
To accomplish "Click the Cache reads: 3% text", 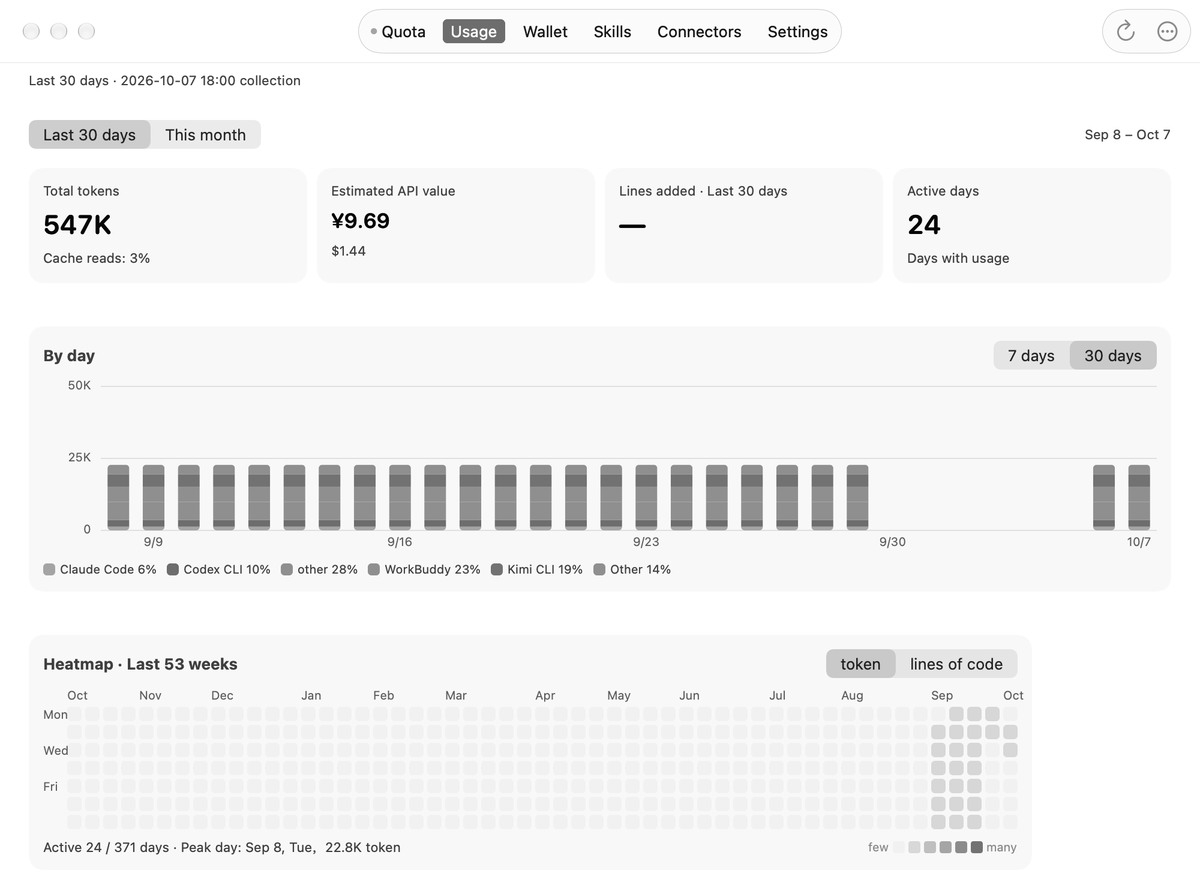I will pos(96,258).
